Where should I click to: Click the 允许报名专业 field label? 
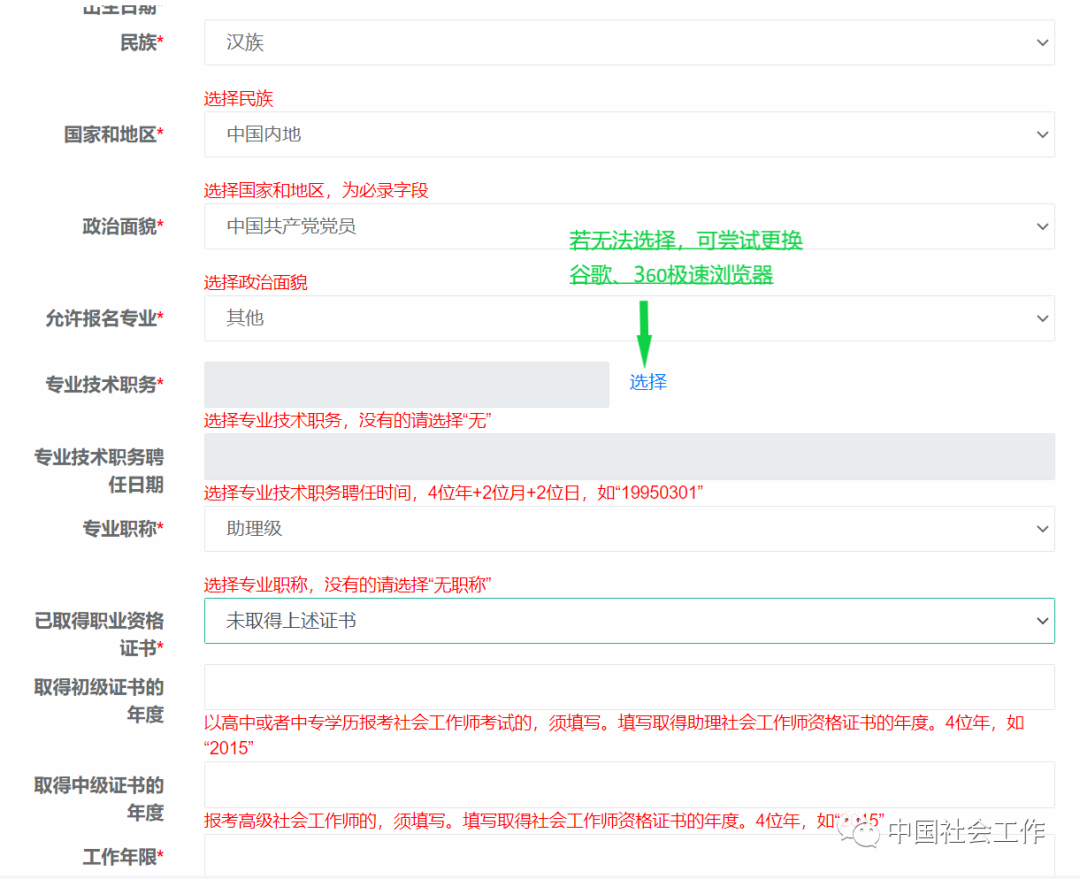pos(104,318)
